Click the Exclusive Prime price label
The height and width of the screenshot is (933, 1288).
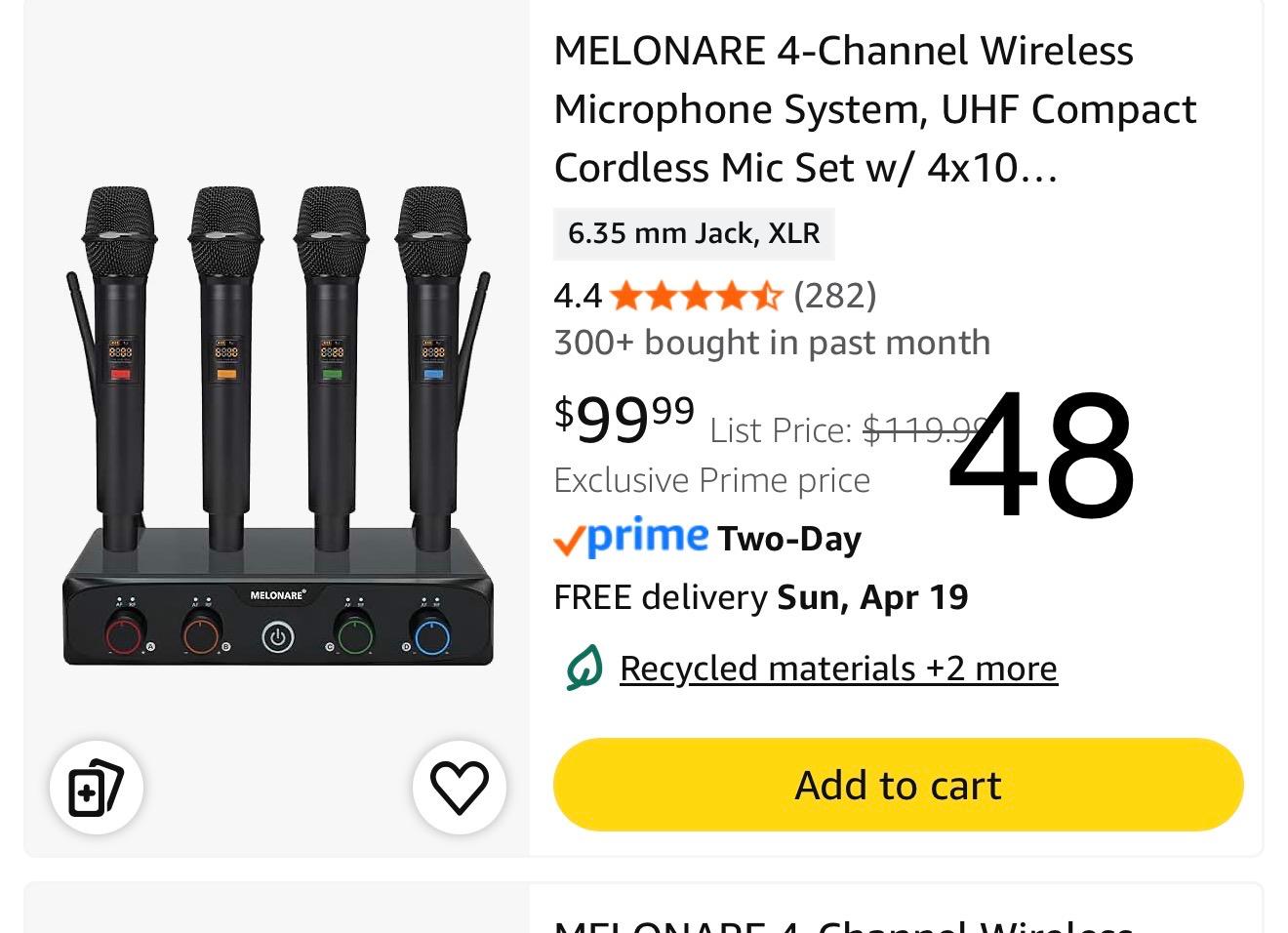click(711, 480)
